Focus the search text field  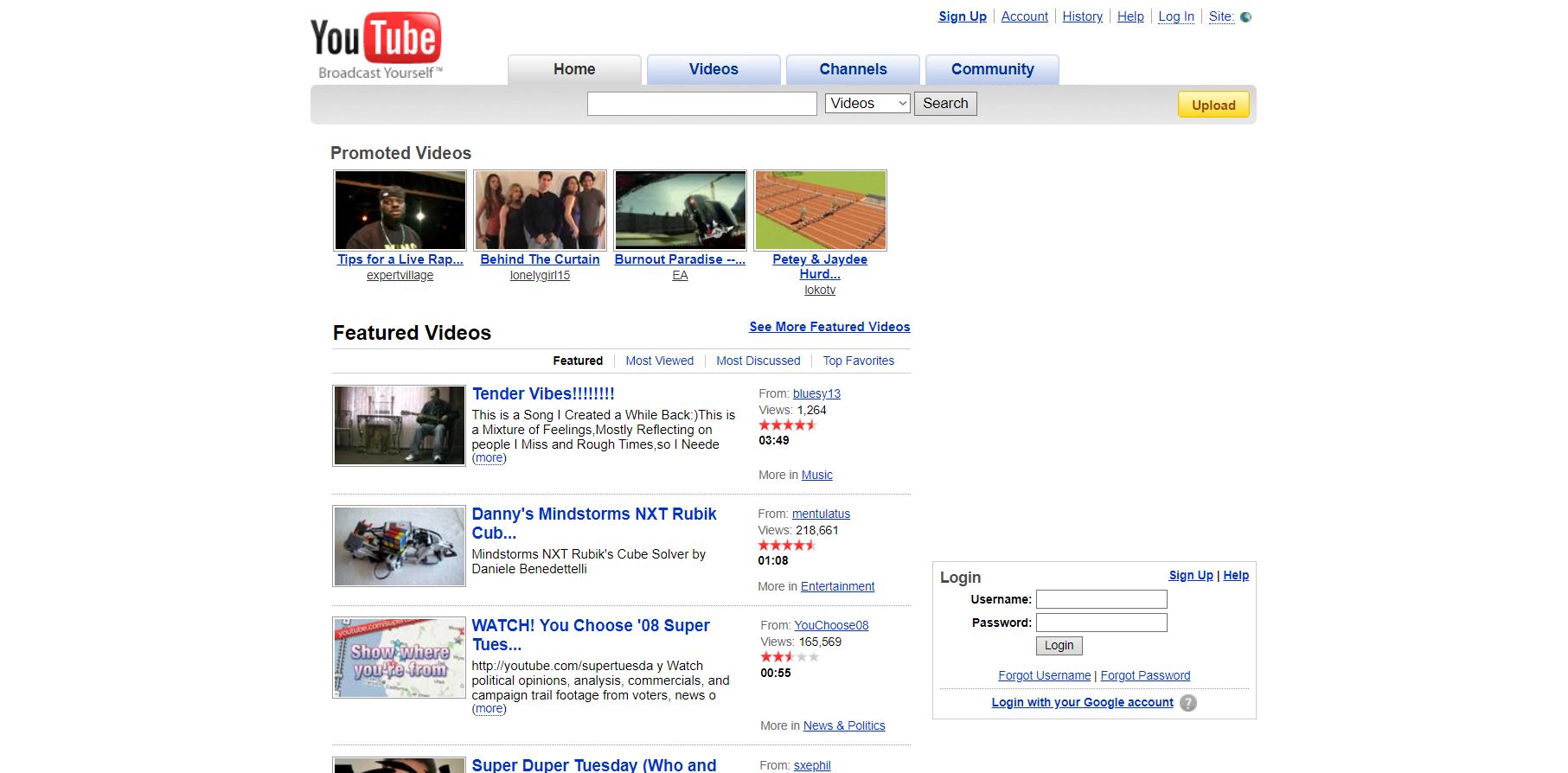point(701,104)
